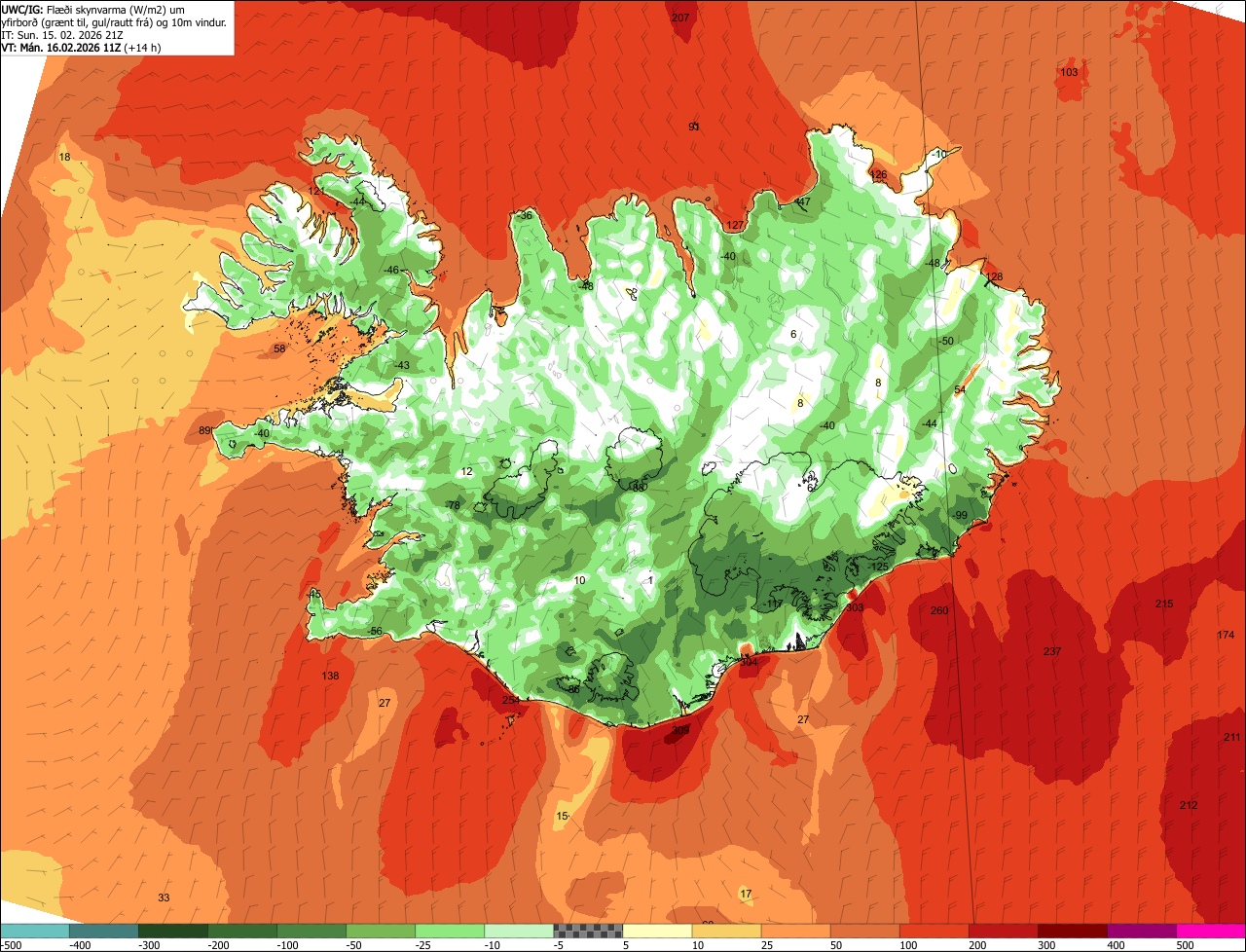Click the value '-50' in east Iceland
The height and width of the screenshot is (952, 1246).
945,342
